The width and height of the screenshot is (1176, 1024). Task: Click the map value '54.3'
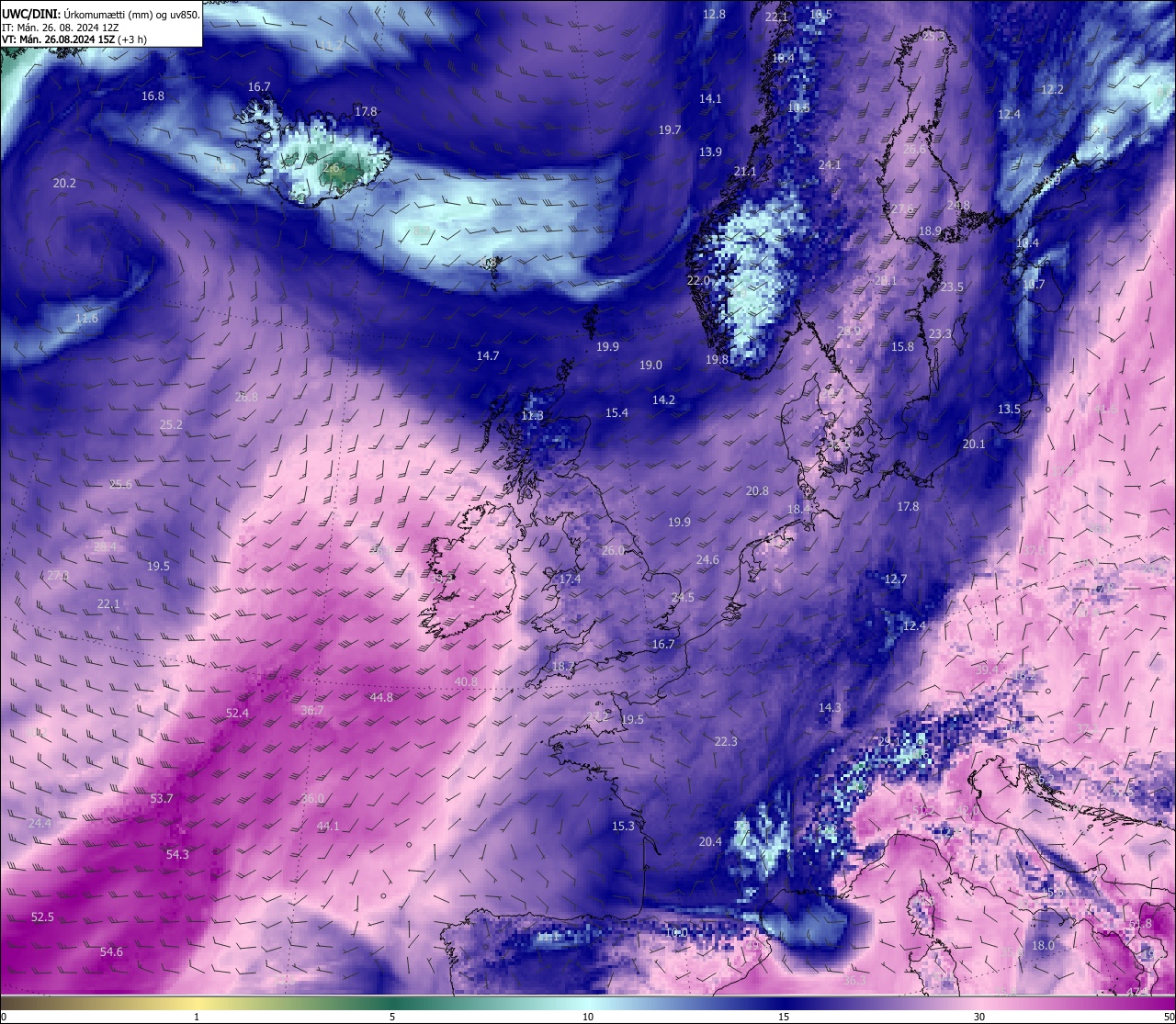(x=177, y=855)
